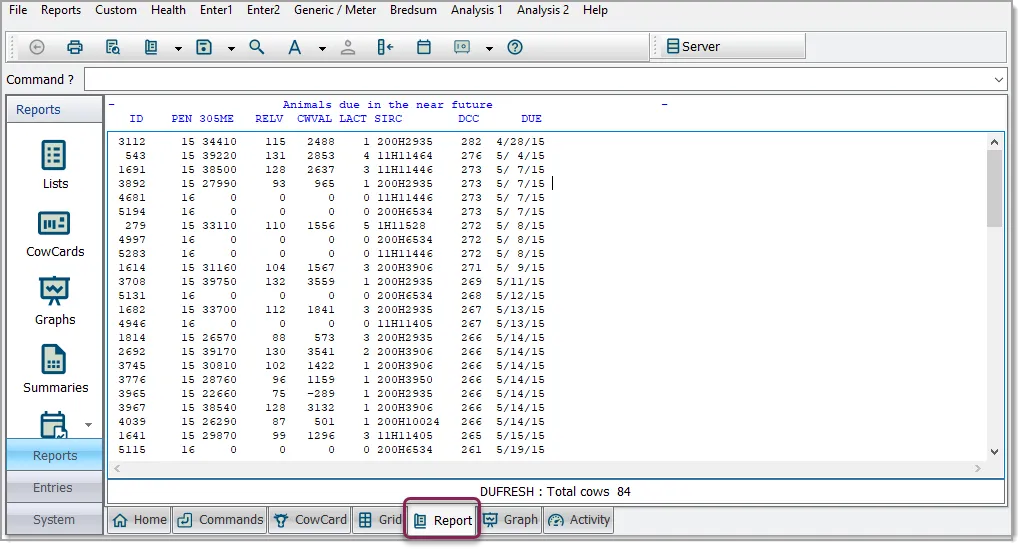Open the Analysis 2 menu
This screenshot has width=1023, height=551.
pyautogui.click(x=543, y=10)
